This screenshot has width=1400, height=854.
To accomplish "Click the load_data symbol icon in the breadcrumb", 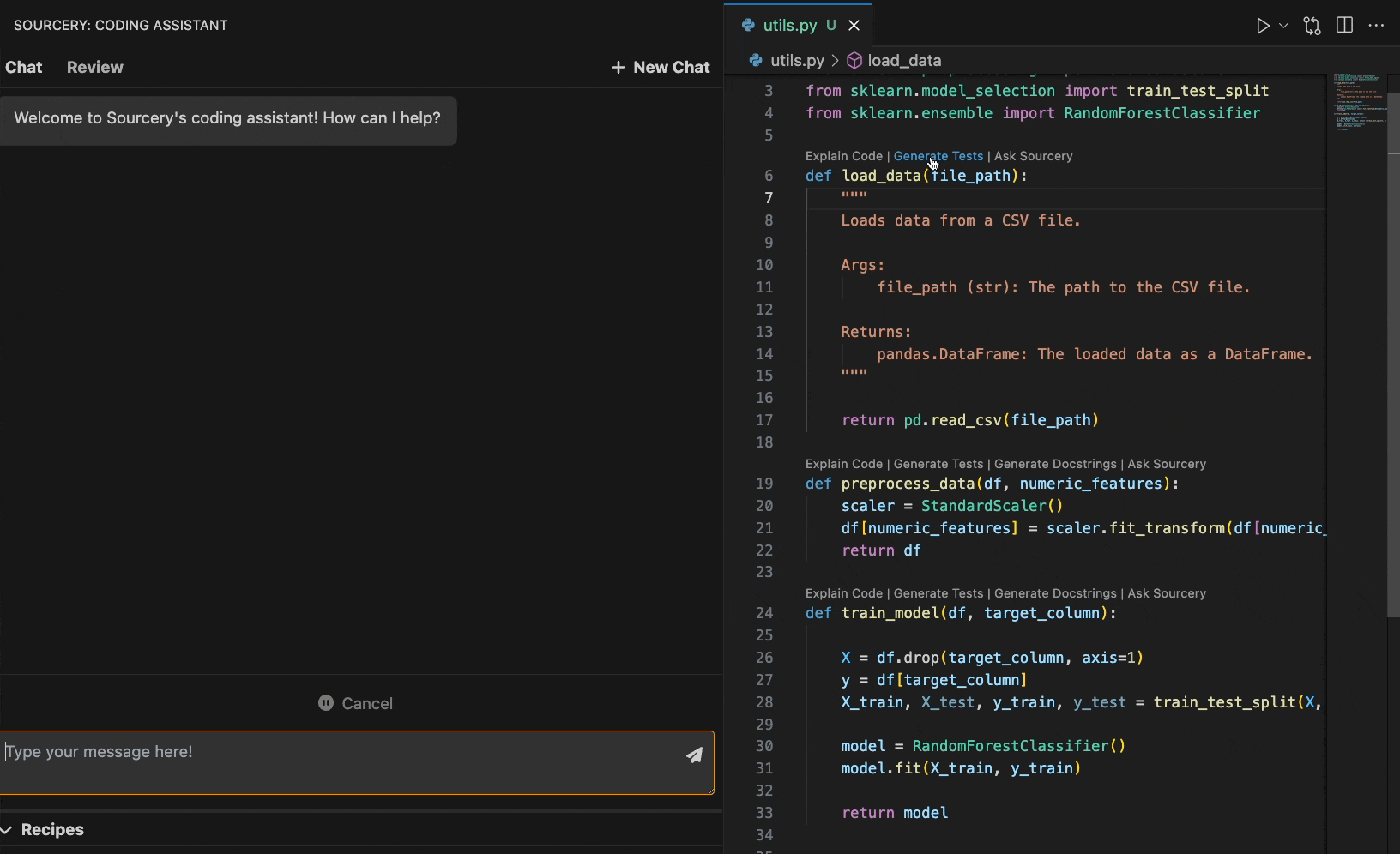I will pyautogui.click(x=854, y=61).
